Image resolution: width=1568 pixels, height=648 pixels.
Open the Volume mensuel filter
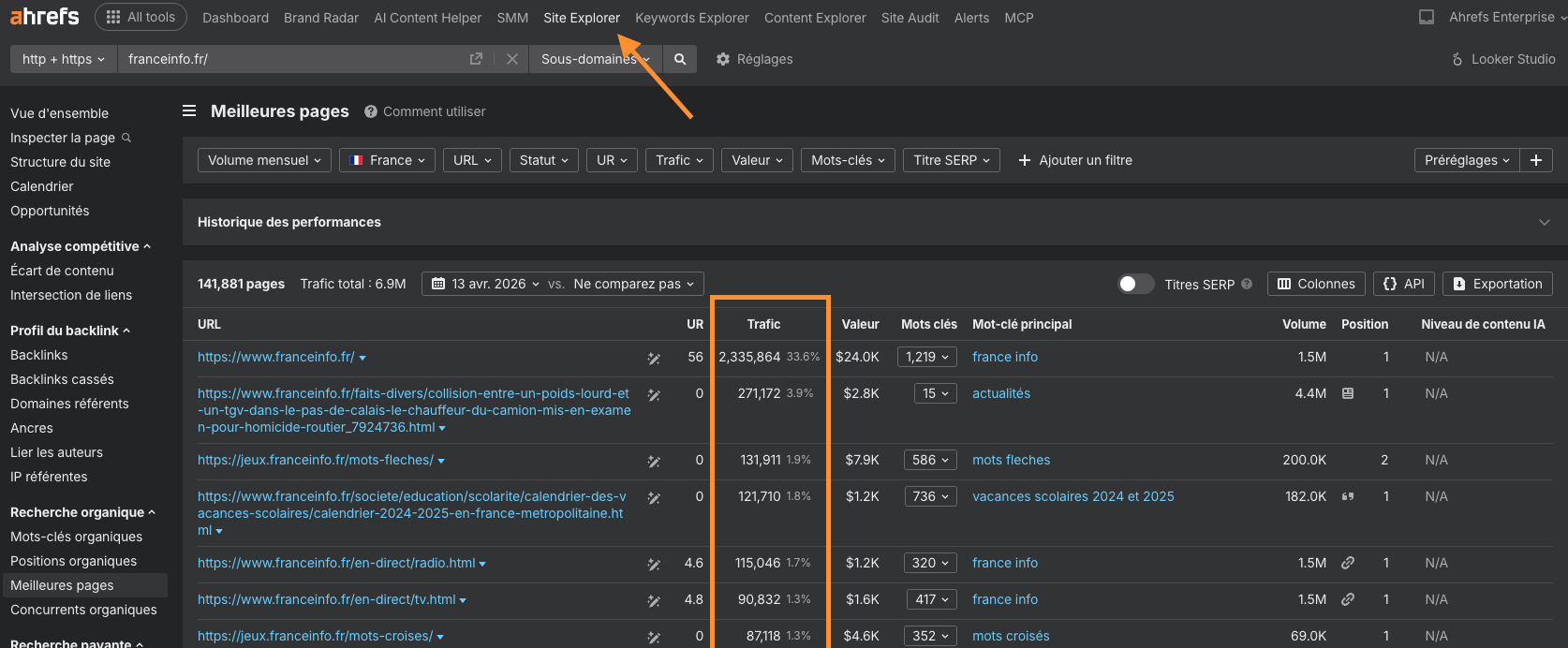[265, 160]
